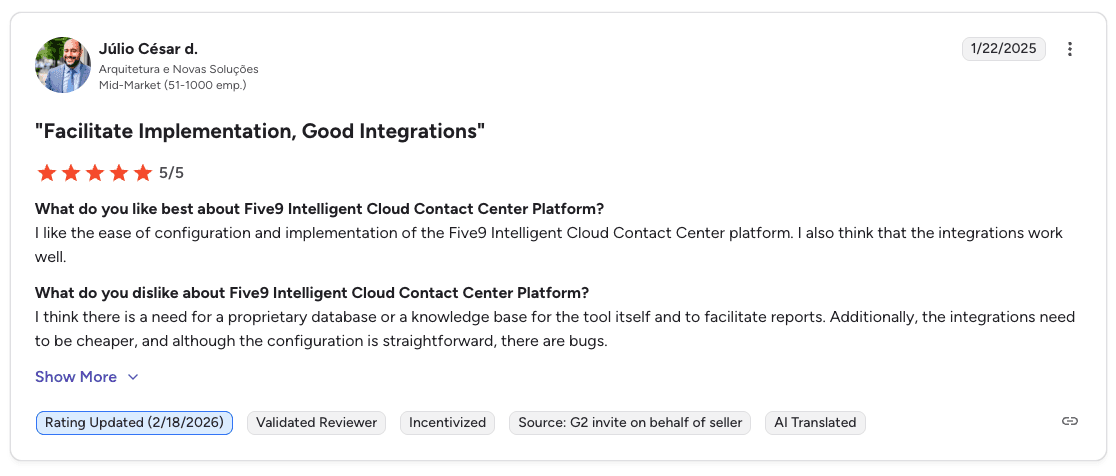Select the Incentivized tag
The width and height of the screenshot is (1116, 476).
447,422
